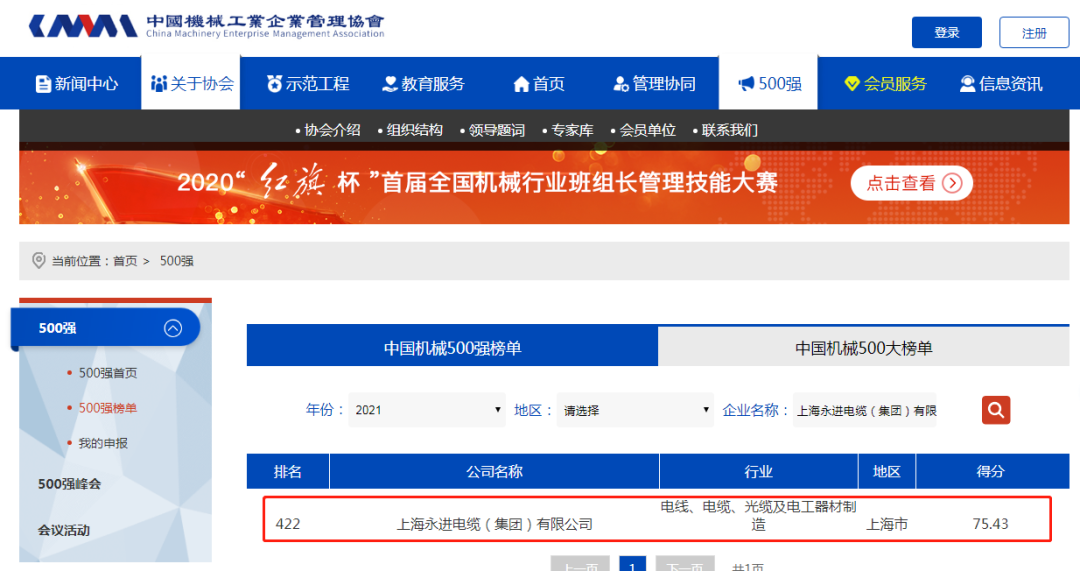Open 信息资讯 headset icon menu
This screenshot has height=571, width=1080.
click(x=1000, y=84)
